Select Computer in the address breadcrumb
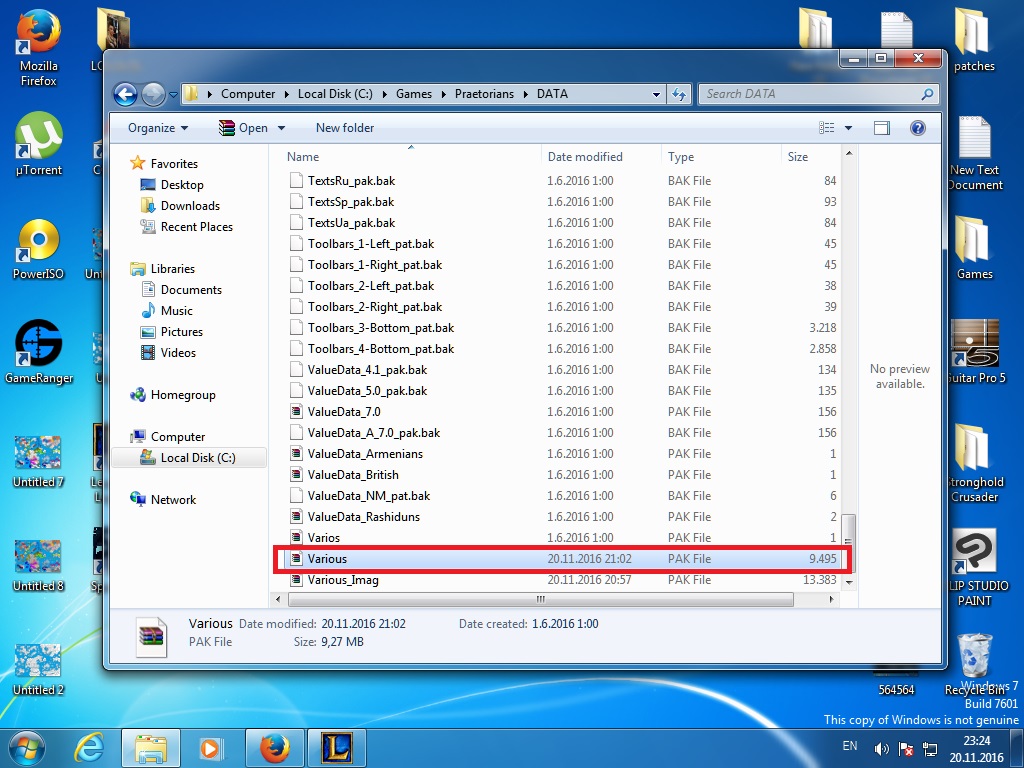 [x=248, y=94]
